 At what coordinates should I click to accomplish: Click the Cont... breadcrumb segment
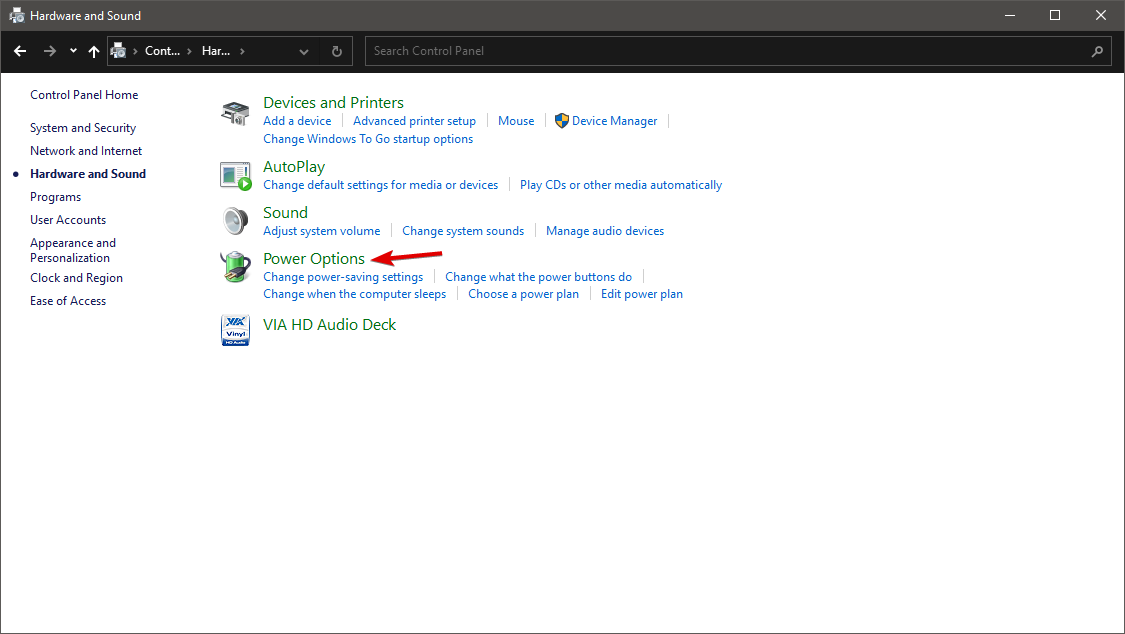click(162, 51)
